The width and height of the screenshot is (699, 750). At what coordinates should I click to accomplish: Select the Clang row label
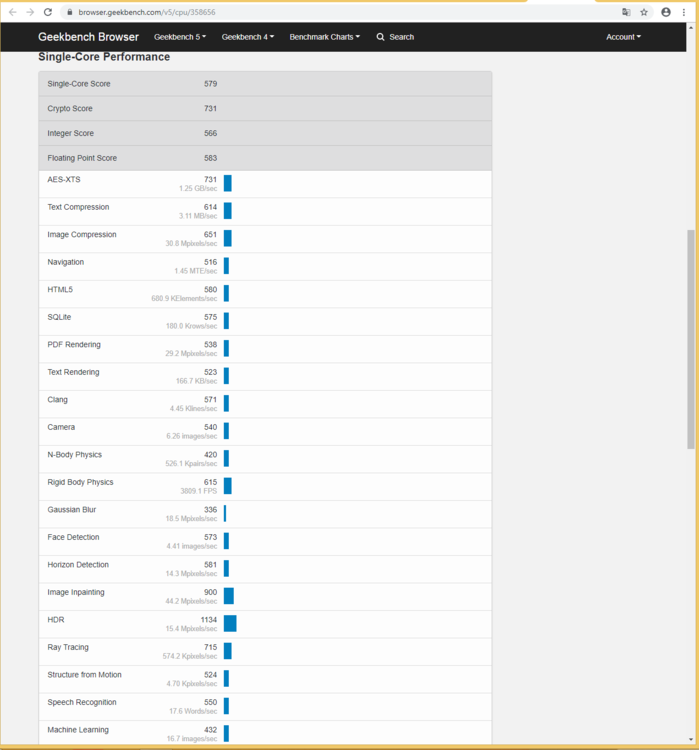coord(57,399)
